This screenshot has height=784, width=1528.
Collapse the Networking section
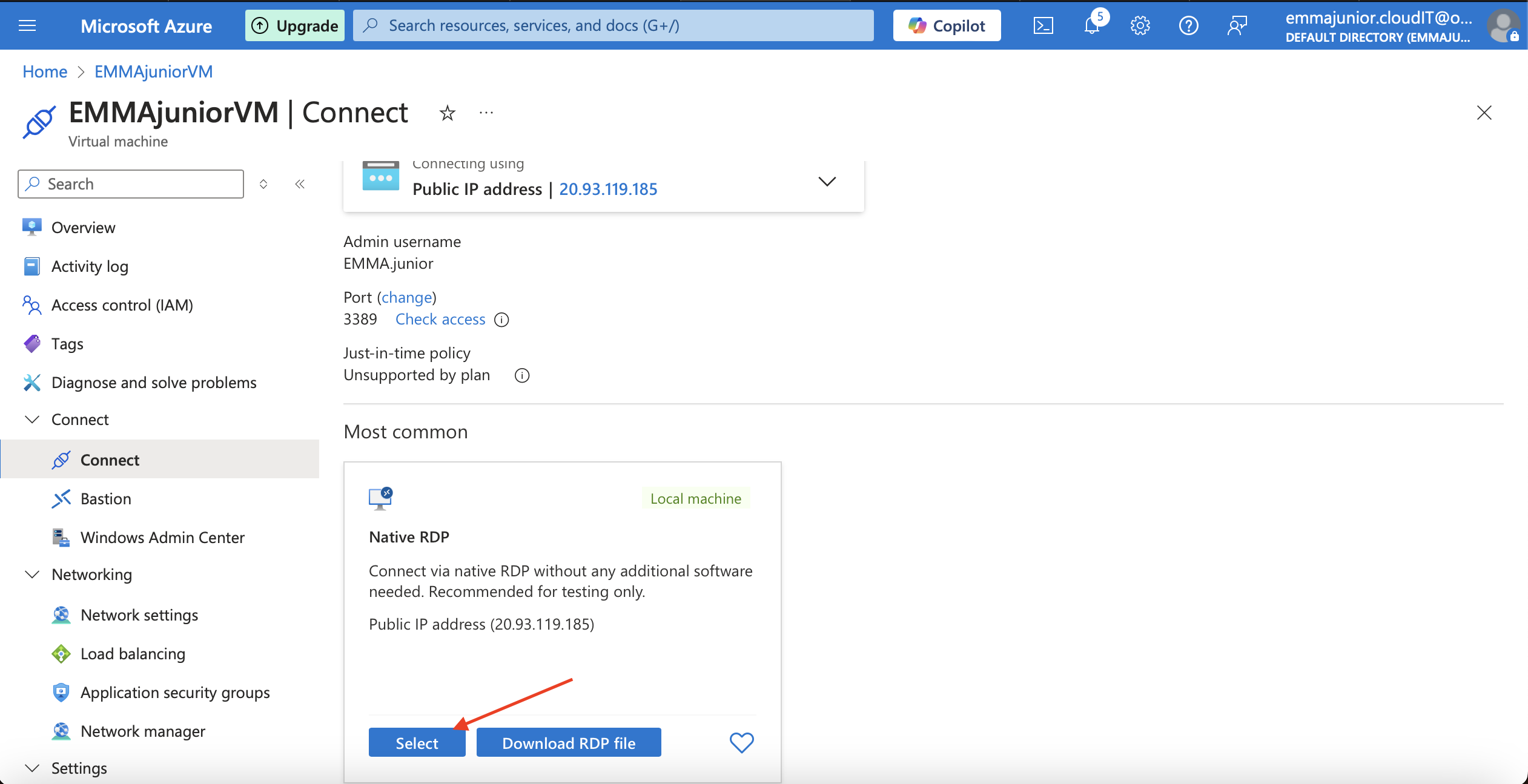(32, 575)
